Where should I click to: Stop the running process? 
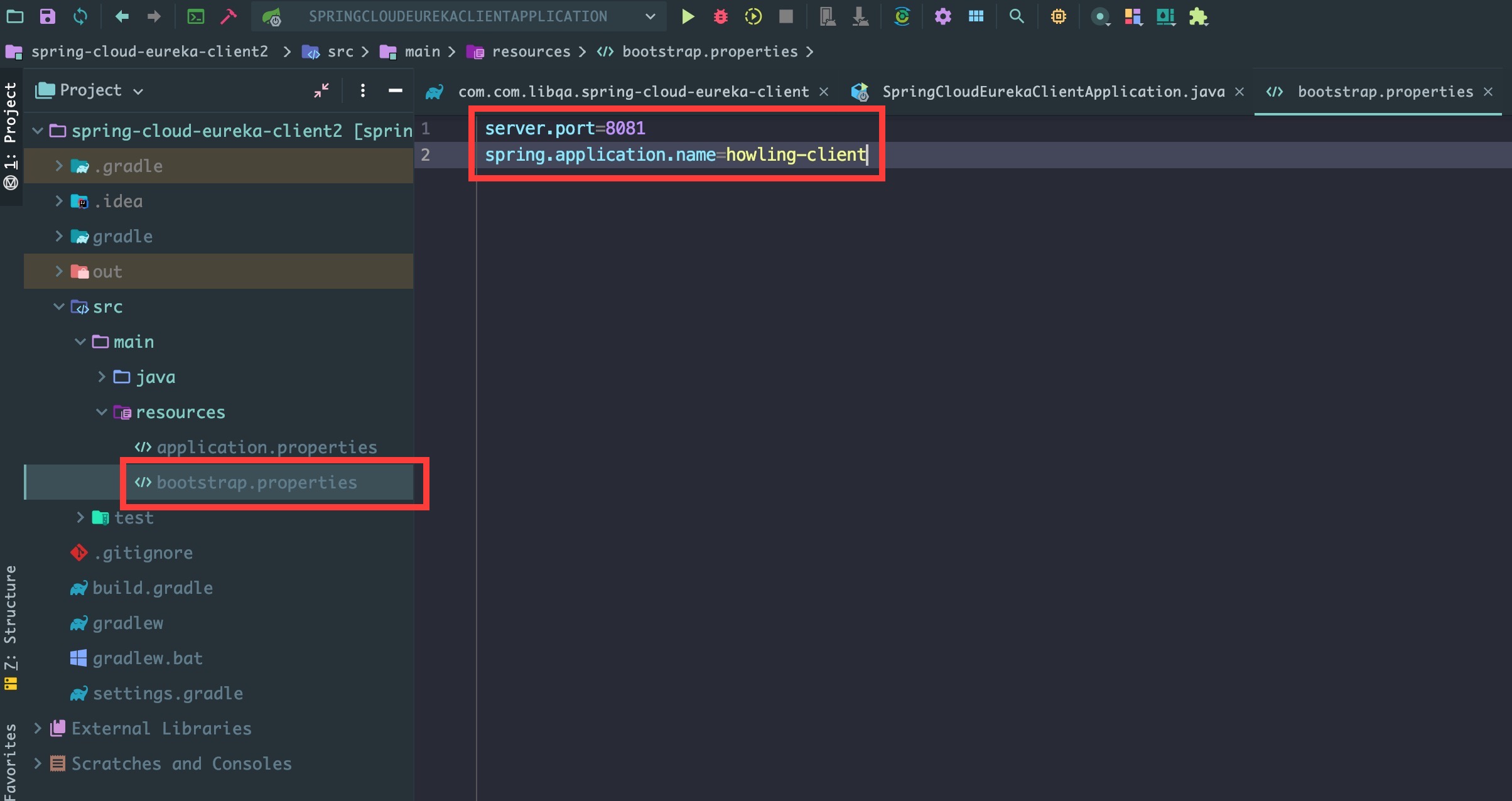786,16
